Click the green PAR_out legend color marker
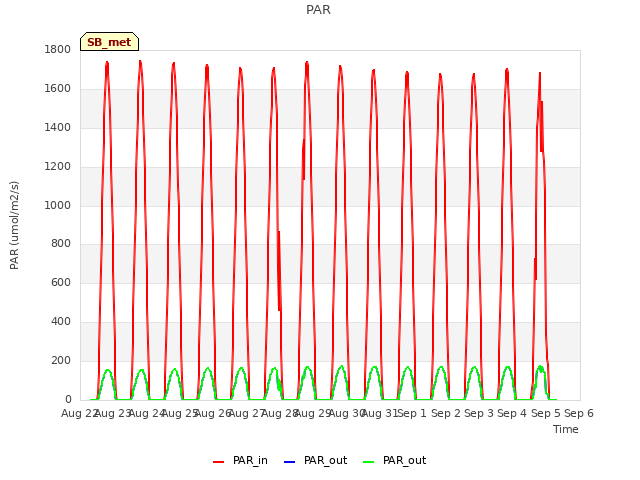Image resolution: width=640 pixels, height=480 pixels. pyautogui.click(x=369, y=462)
